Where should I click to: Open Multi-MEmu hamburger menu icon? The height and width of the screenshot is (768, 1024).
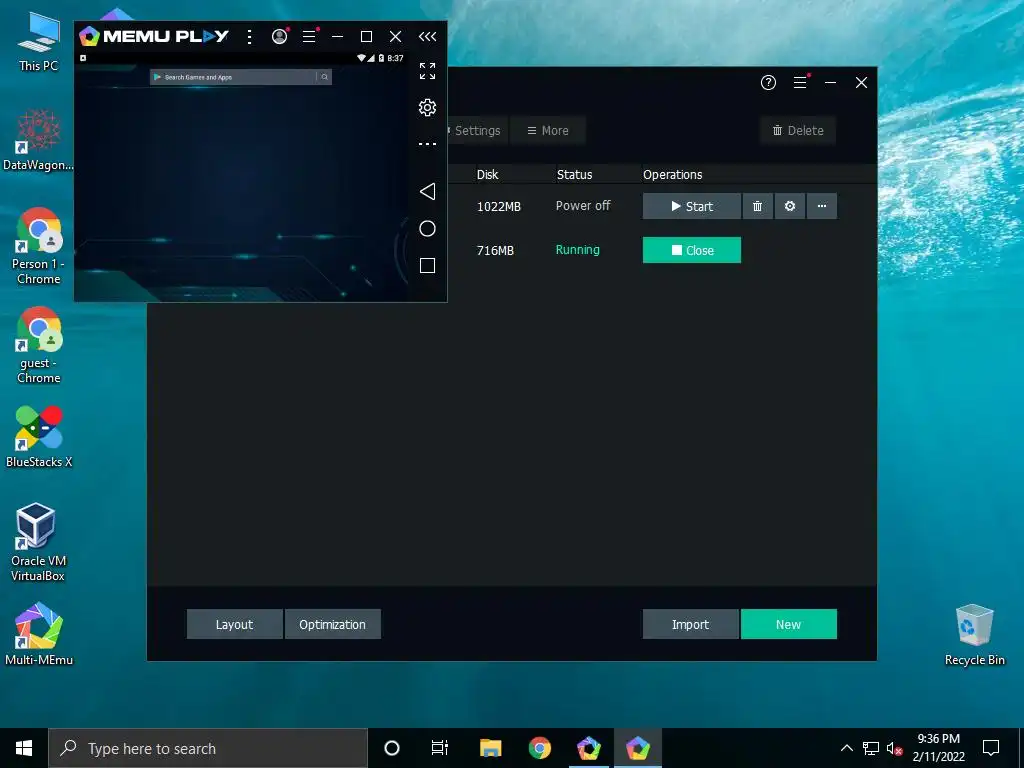801,82
